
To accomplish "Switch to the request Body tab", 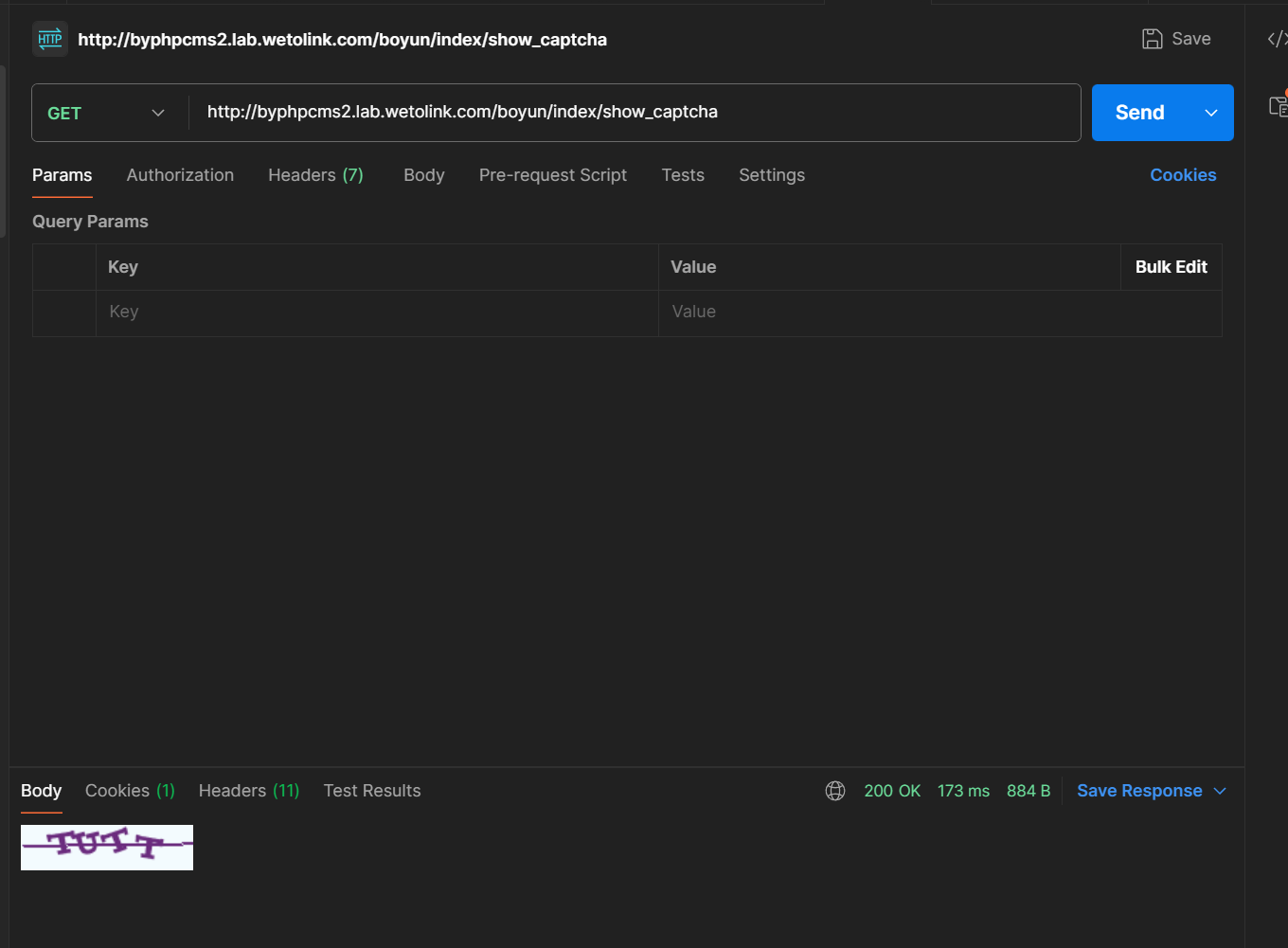I will click(424, 175).
